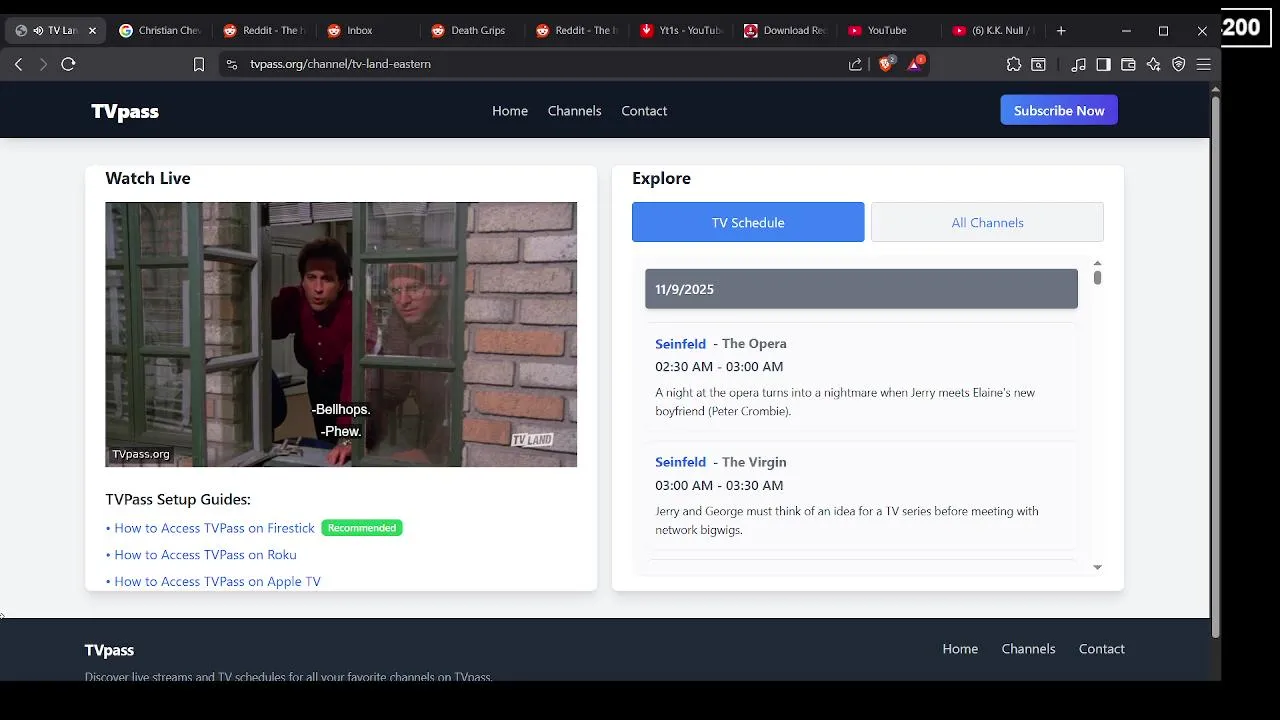Maximize the browser window

click(1163, 30)
